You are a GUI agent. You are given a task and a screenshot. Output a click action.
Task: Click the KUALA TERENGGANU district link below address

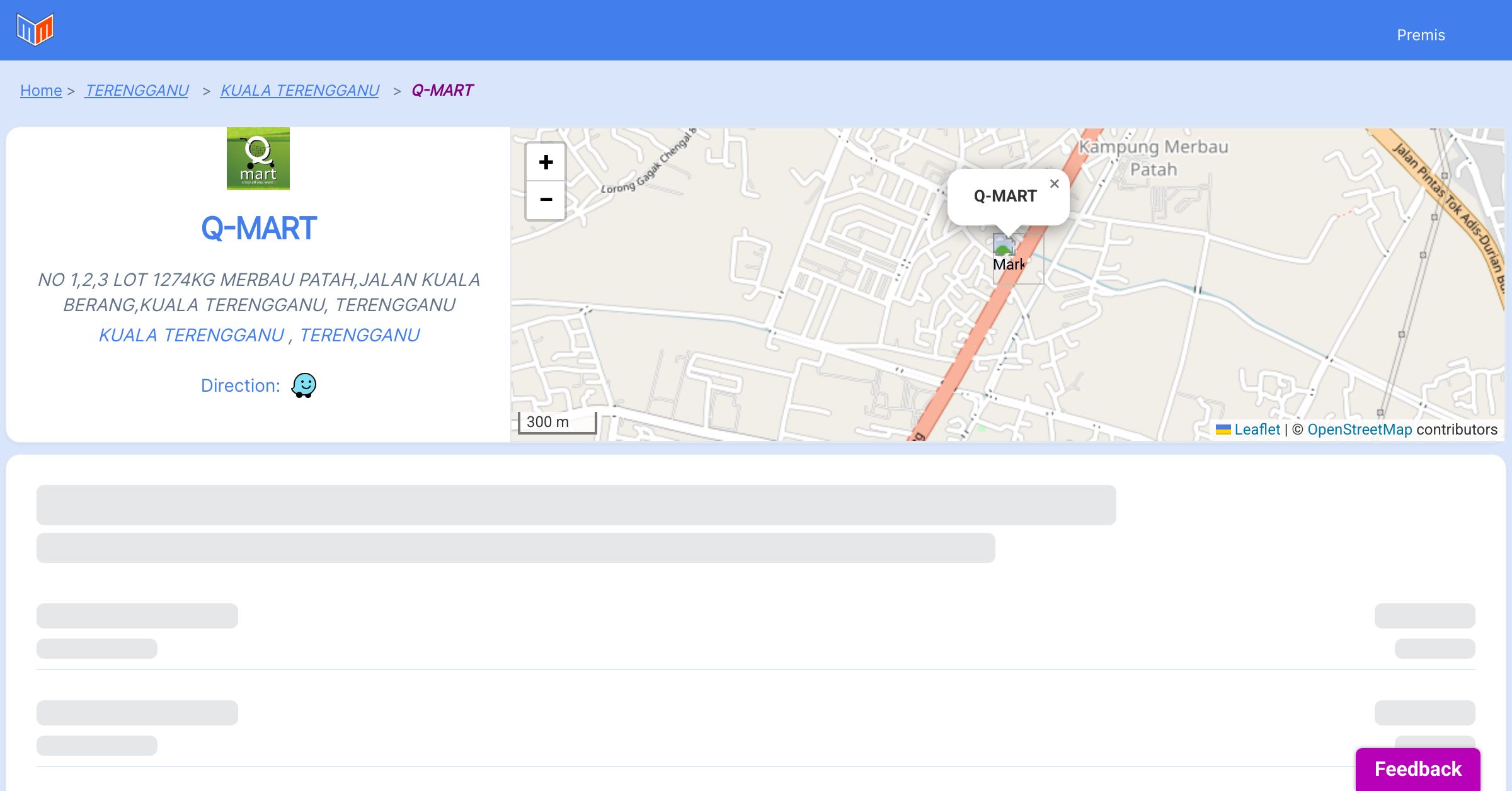[192, 335]
